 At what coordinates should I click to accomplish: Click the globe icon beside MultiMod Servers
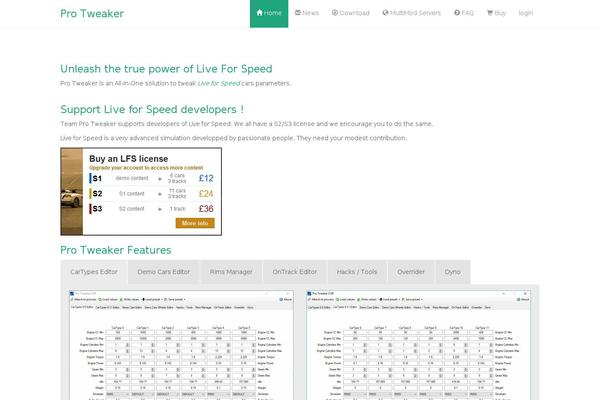click(x=385, y=13)
